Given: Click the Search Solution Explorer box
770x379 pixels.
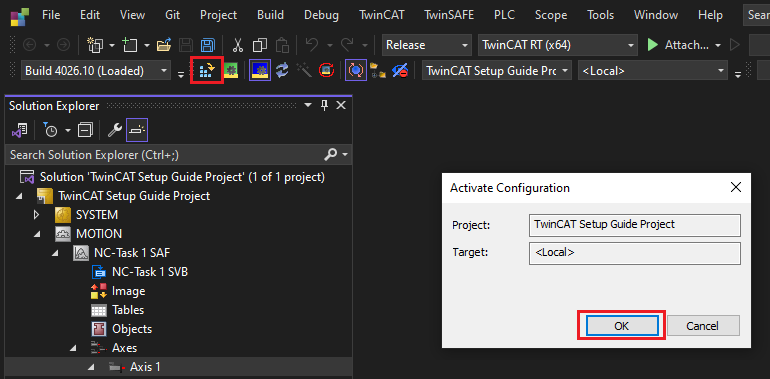Looking at the screenshot, I should 165,155.
